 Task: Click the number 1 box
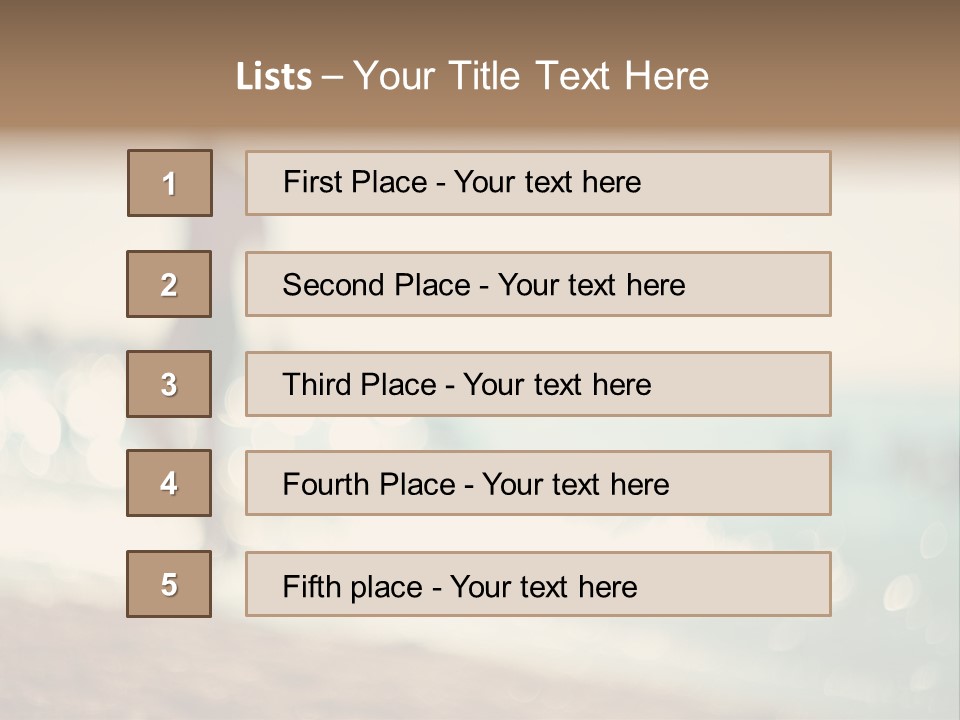[170, 183]
